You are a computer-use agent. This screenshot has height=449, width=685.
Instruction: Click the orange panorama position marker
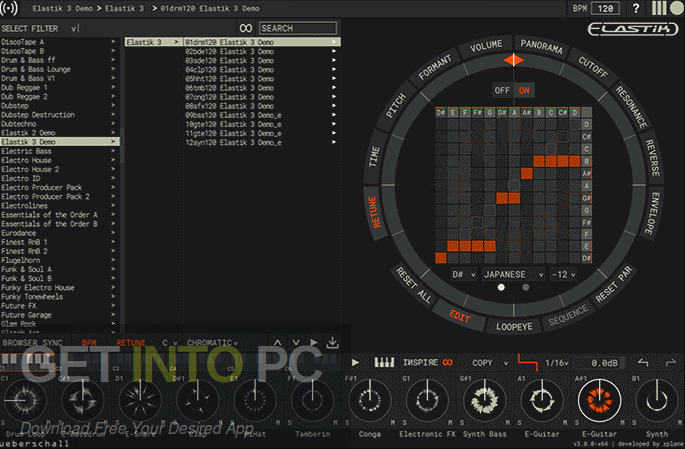(x=514, y=60)
